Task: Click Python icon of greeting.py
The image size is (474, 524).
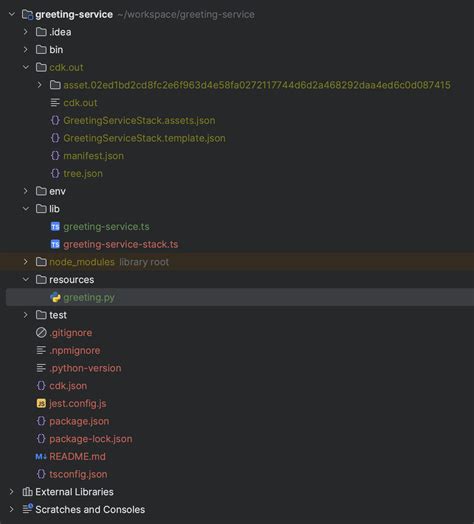Action: click(x=55, y=297)
